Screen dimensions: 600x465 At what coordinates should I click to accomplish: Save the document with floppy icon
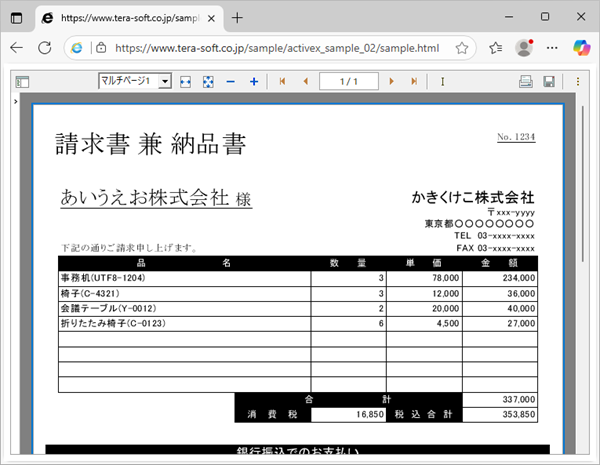click(x=549, y=82)
